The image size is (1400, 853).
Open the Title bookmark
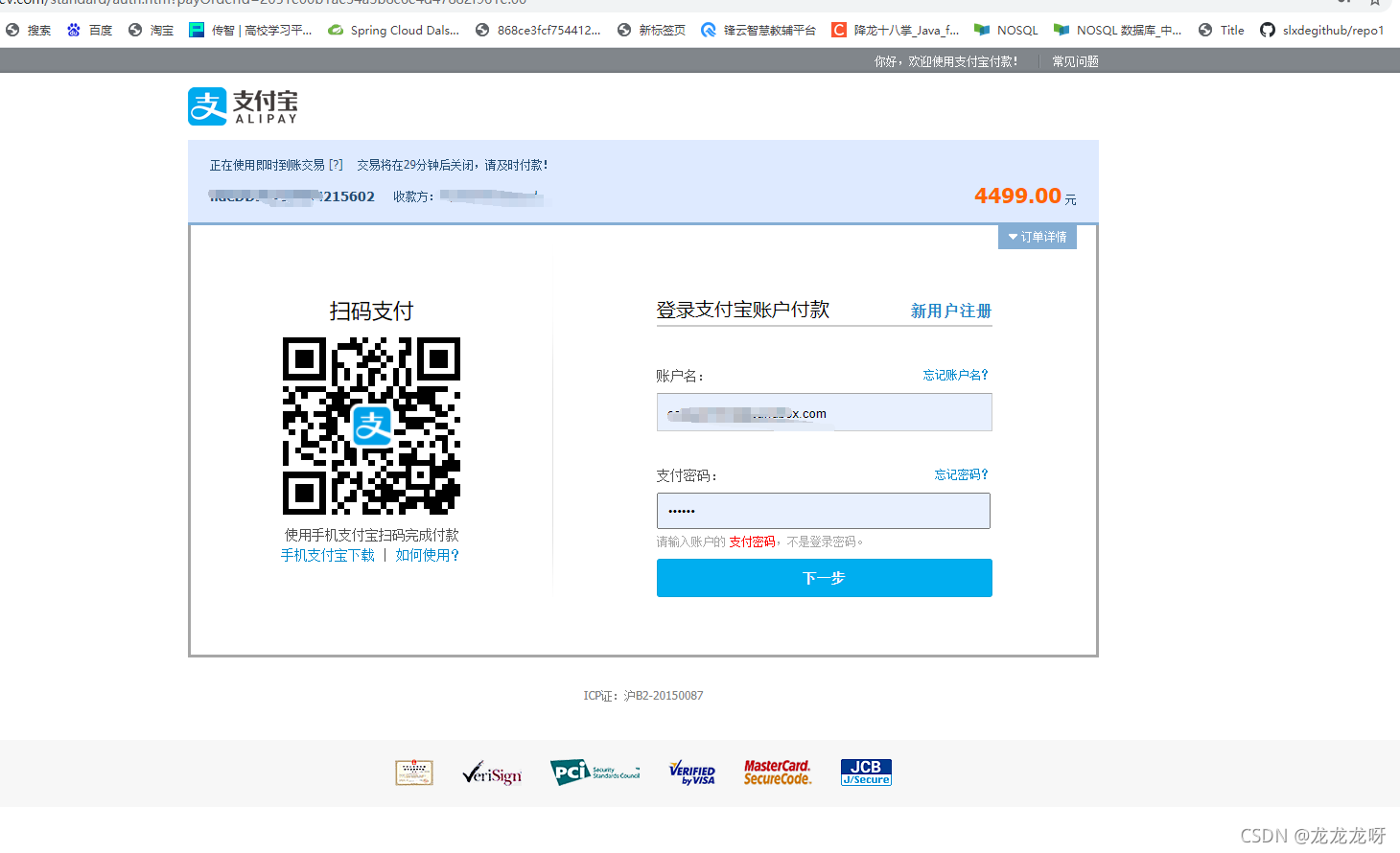(x=1222, y=31)
